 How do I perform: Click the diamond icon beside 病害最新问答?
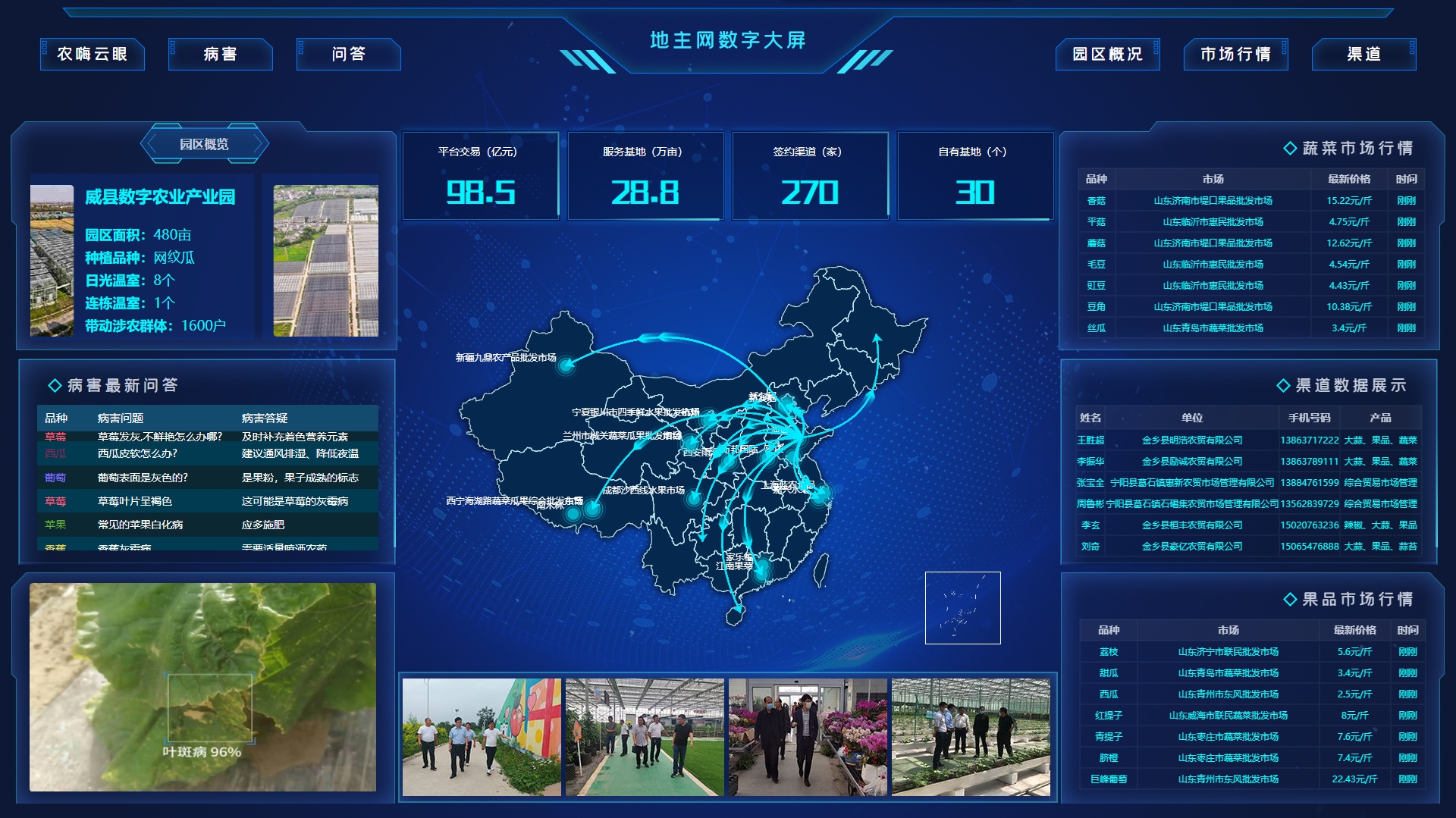(x=55, y=386)
